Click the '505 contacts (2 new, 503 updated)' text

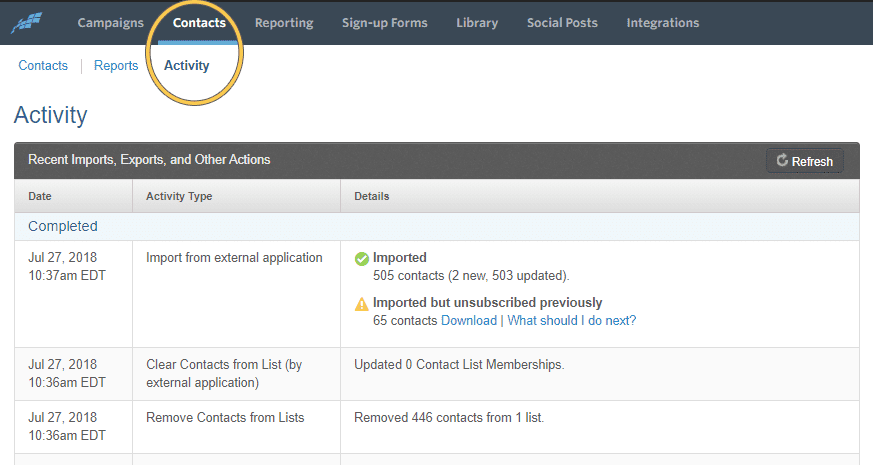coord(471,276)
